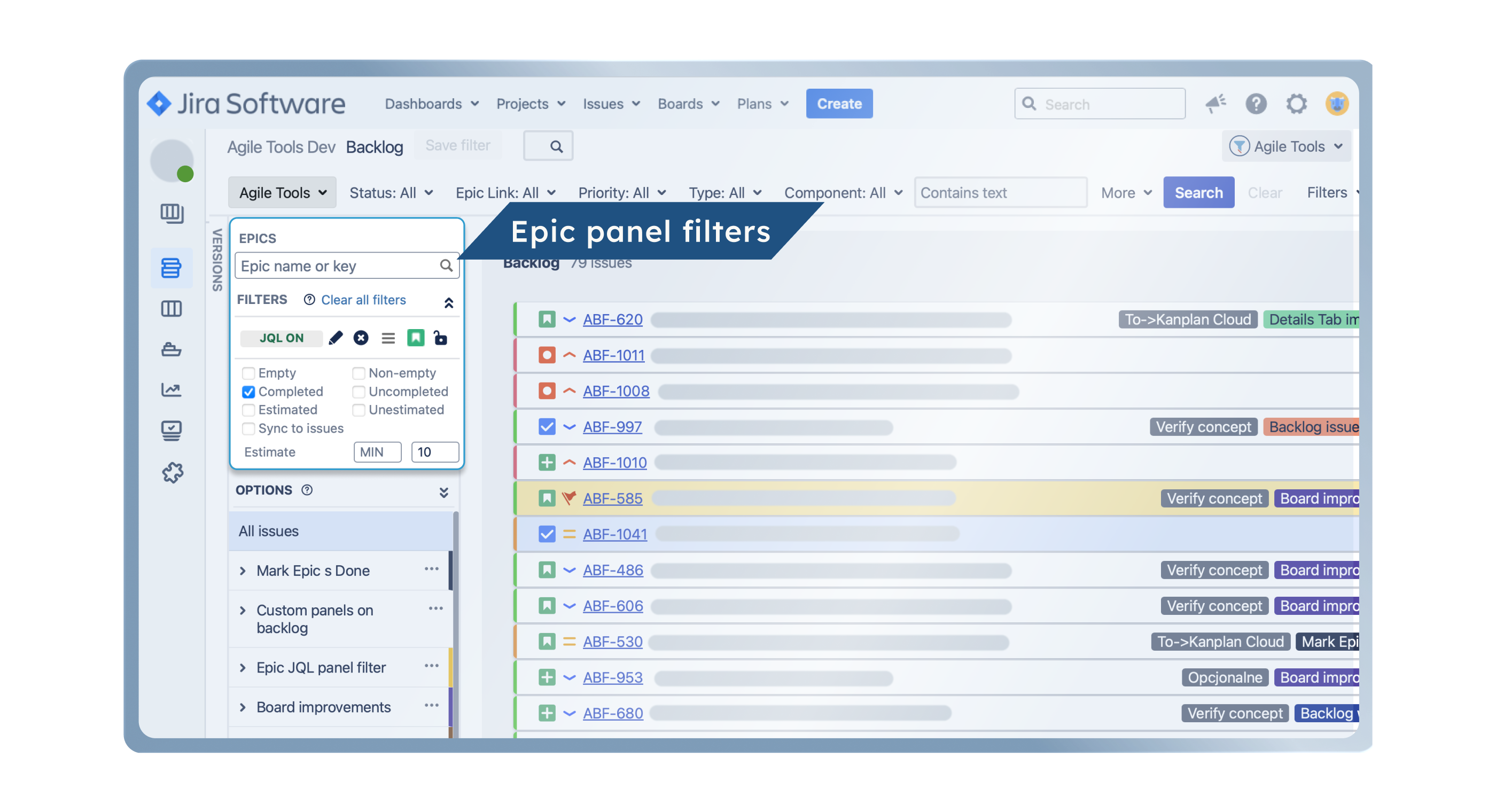Click the help icon beside FILTERS
The image size is (1496, 812).
point(309,299)
